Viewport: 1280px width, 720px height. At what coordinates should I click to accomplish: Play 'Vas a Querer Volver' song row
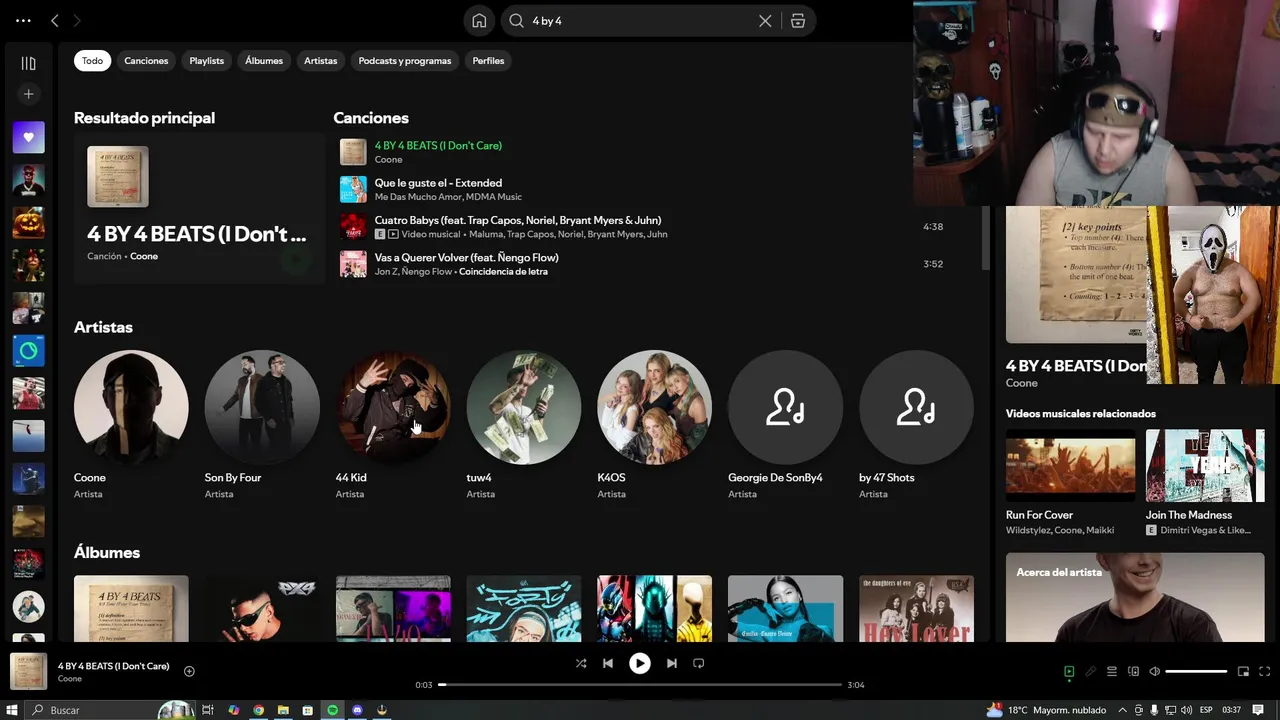(466, 258)
